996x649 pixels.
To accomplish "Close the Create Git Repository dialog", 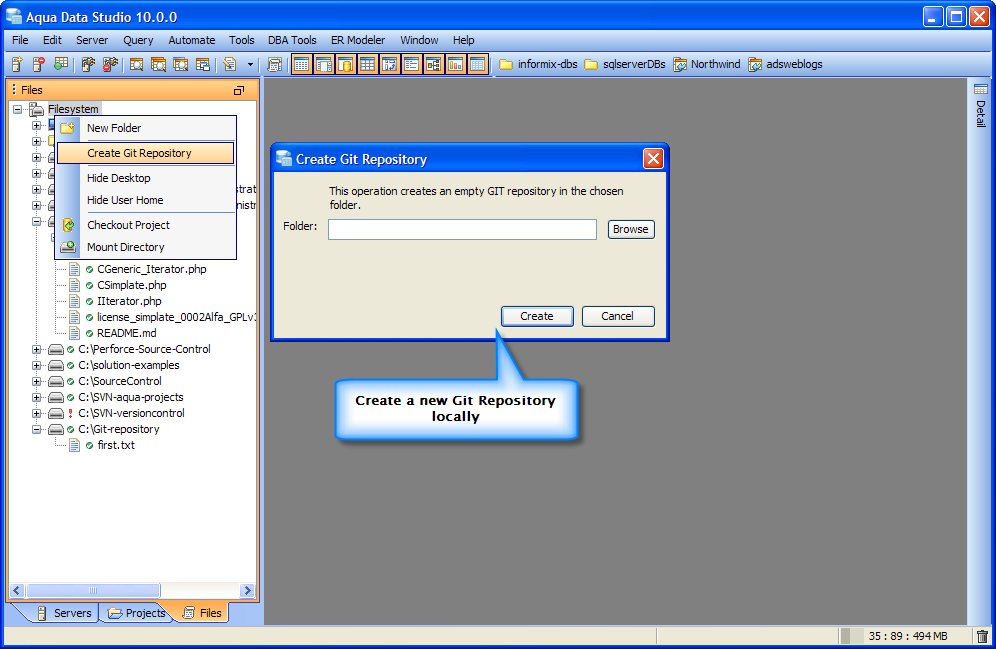I will coord(653,159).
